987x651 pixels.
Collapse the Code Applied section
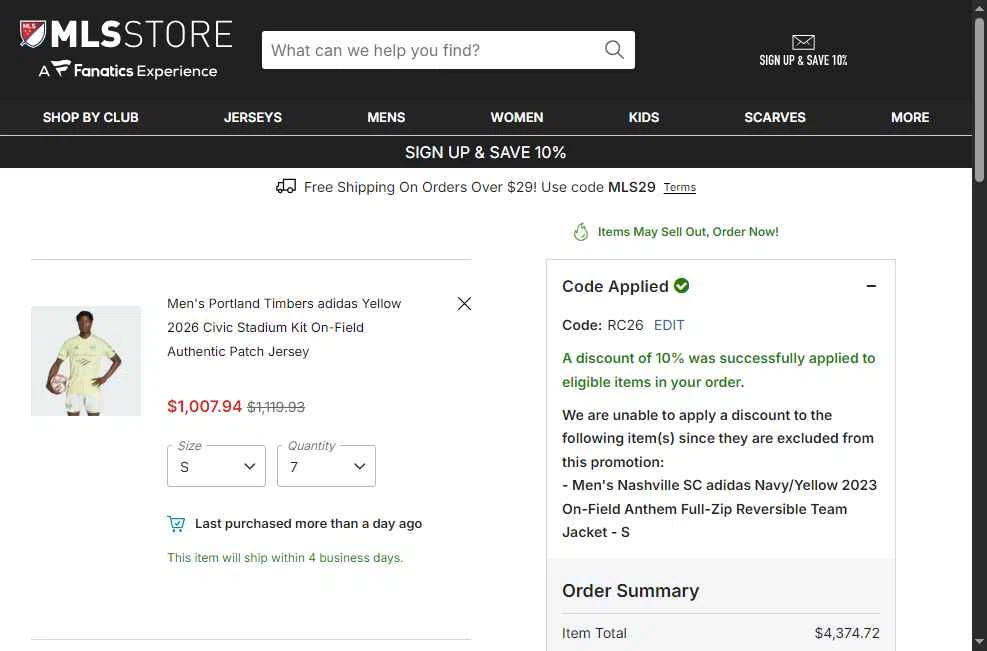pyautogui.click(x=871, y=286)
